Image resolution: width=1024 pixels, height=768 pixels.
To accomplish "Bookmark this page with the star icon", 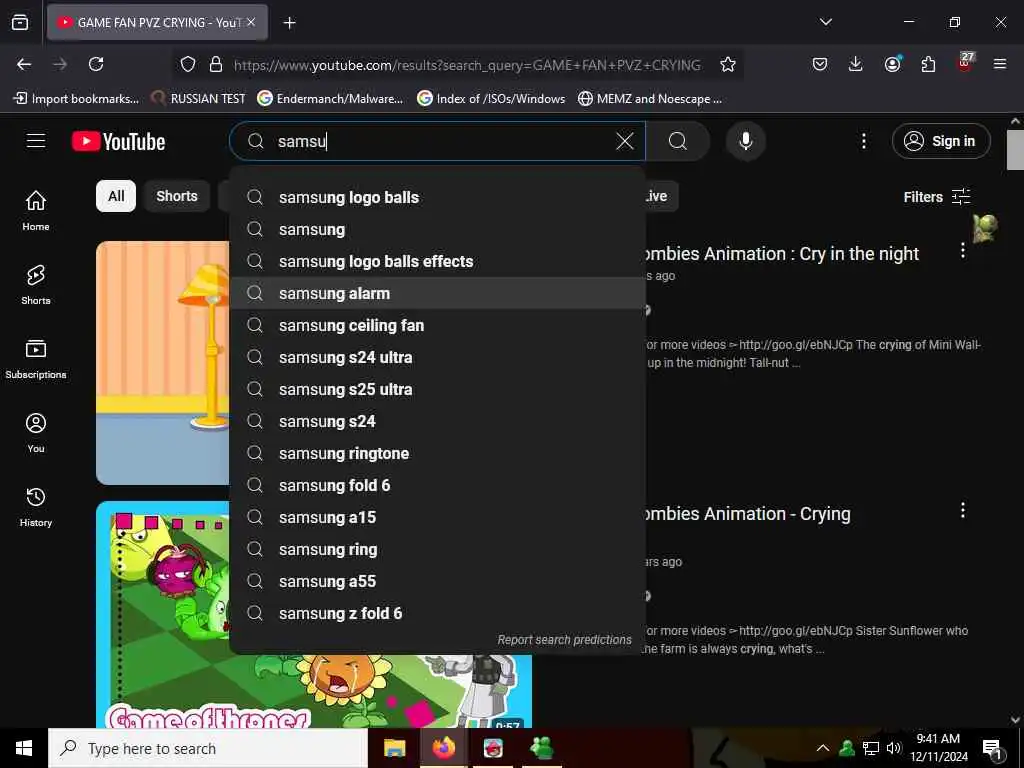I will coord(728,64).
